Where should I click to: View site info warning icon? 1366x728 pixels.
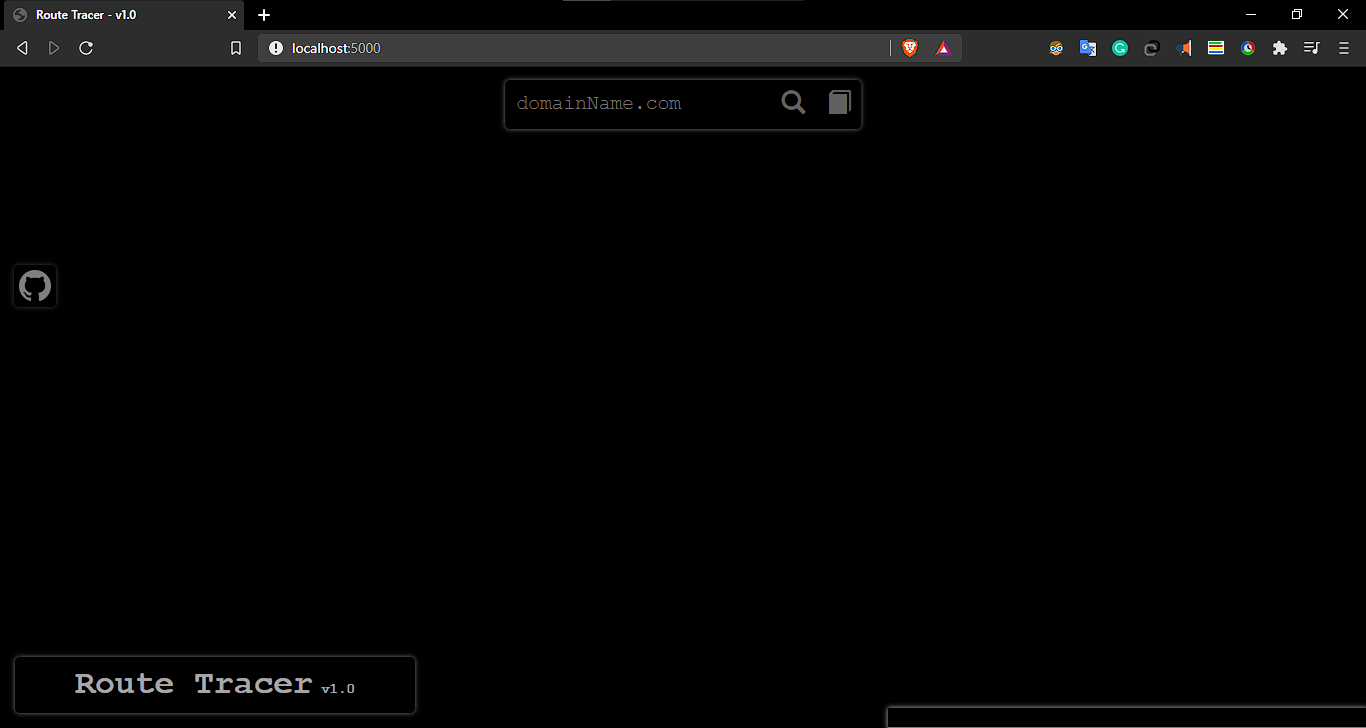(276, 48)
